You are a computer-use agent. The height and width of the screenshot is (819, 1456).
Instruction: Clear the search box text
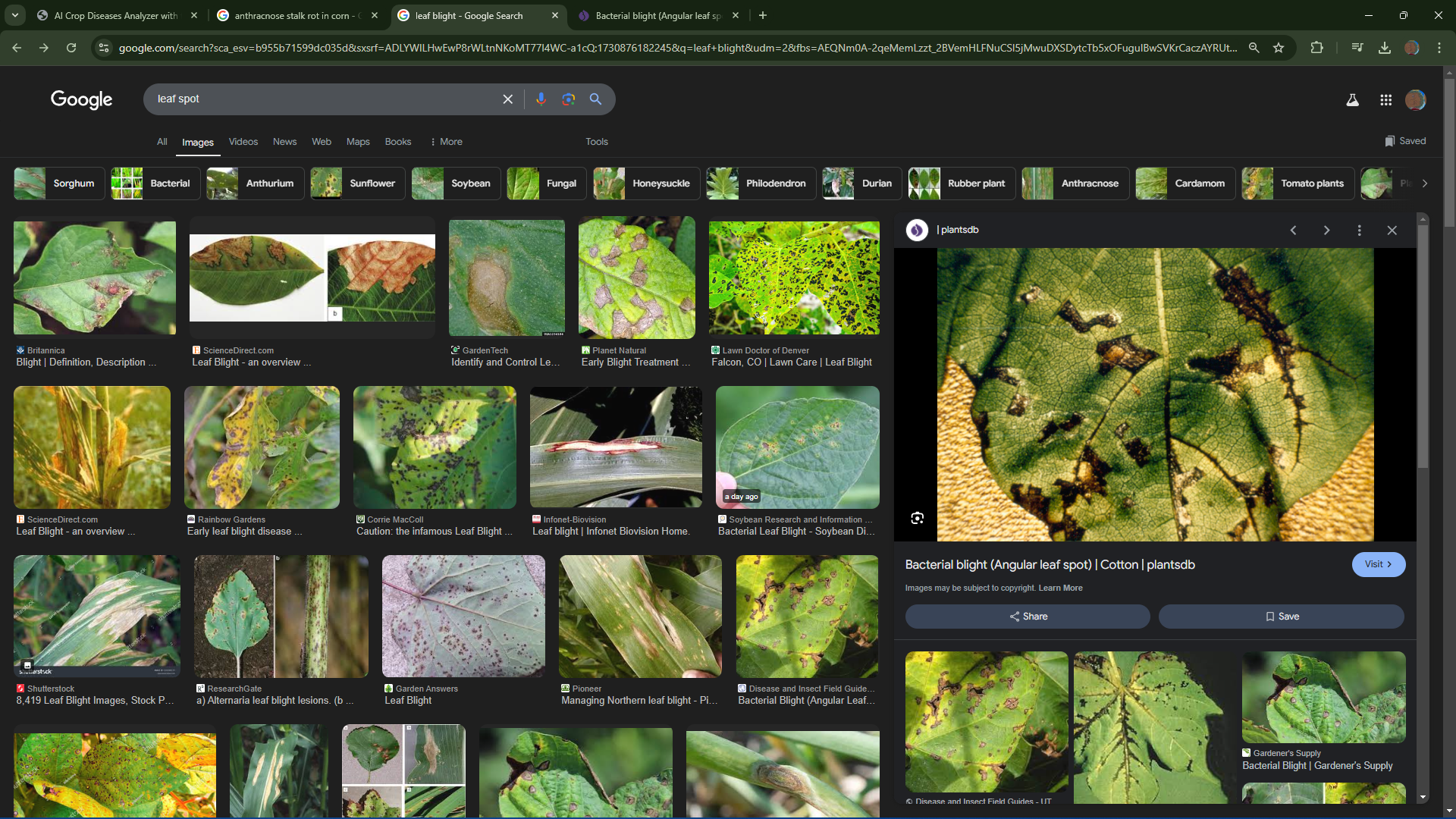(508, 99)
